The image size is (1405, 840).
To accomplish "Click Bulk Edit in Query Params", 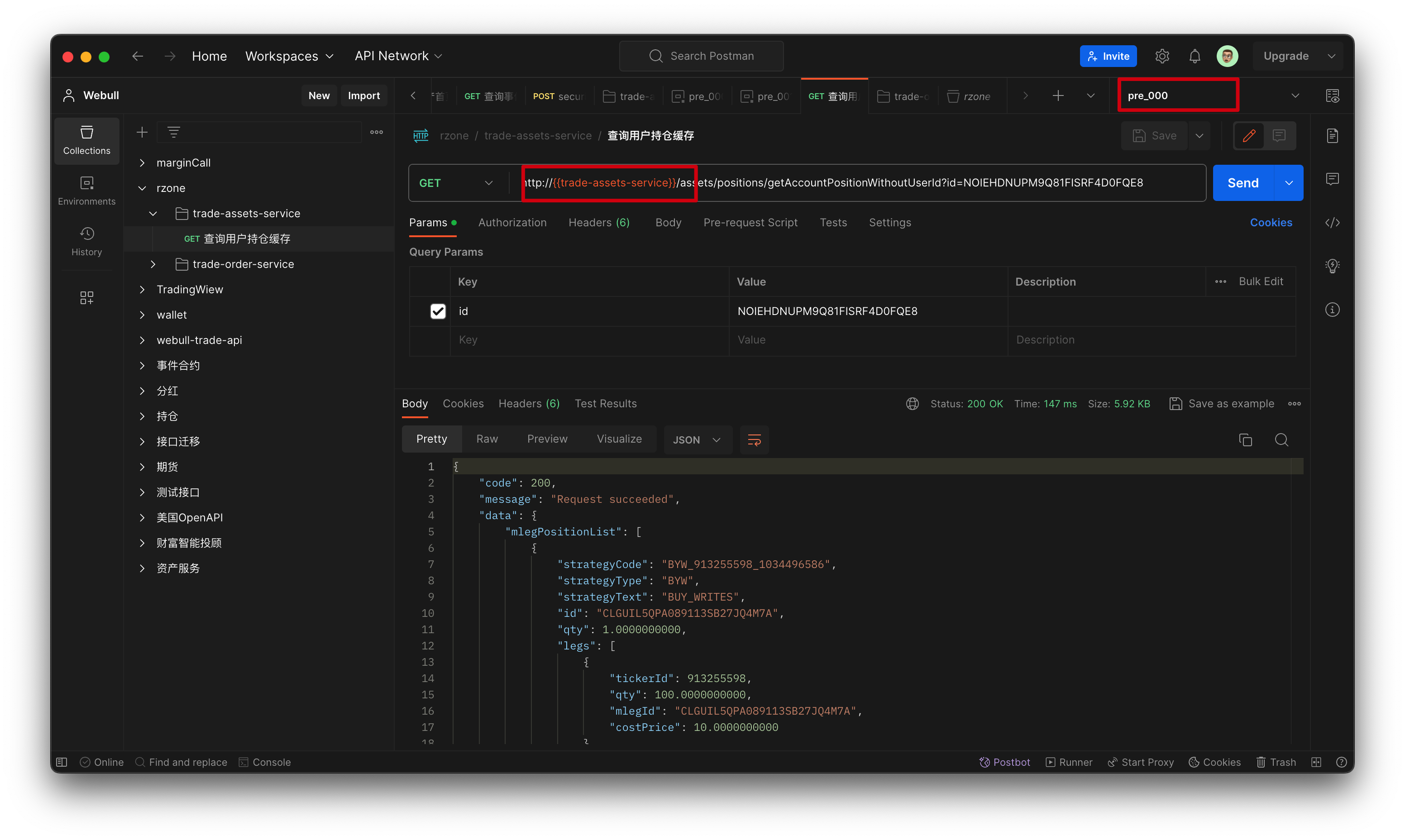I will click(x=1261, y=282).
